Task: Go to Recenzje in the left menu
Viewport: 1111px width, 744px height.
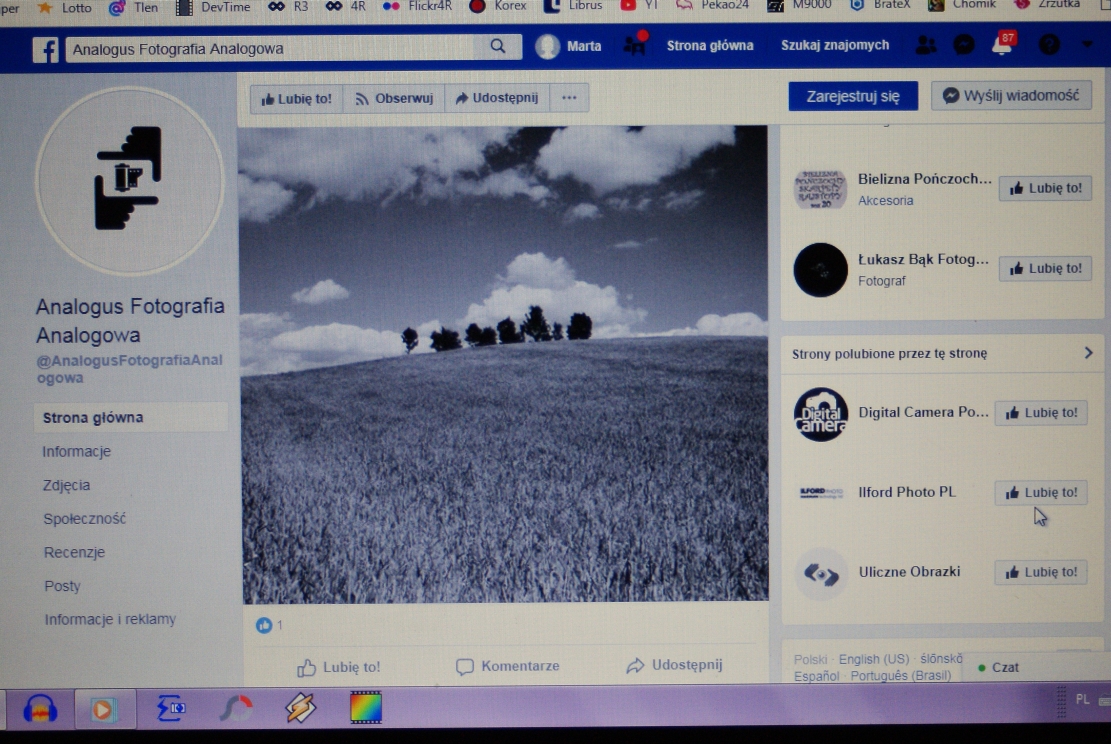Action: pyautogui.click(x=74, y=552)
